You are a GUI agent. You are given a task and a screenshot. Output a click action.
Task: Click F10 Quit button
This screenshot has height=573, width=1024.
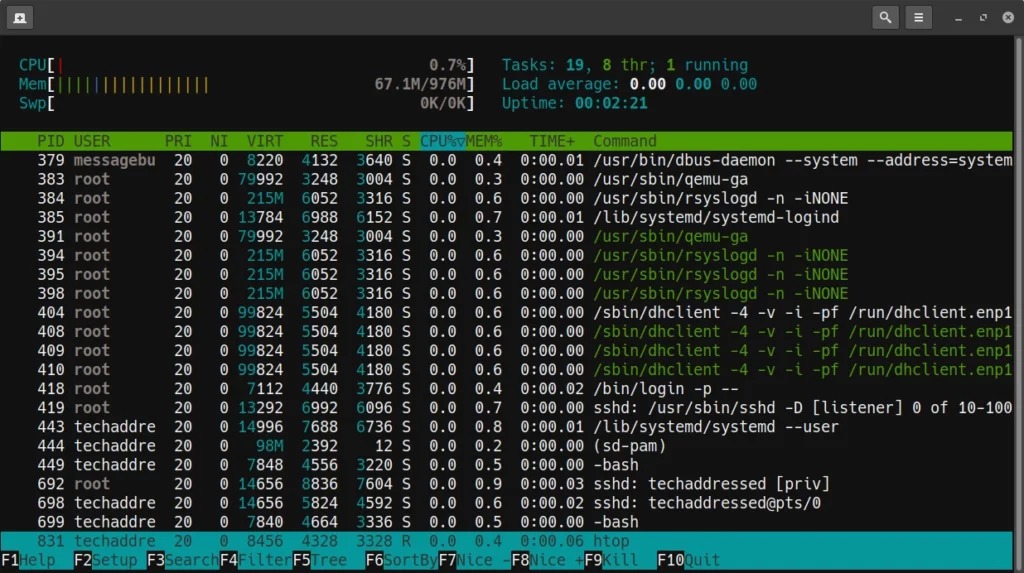pyautogui.click(x=688, y=560)
